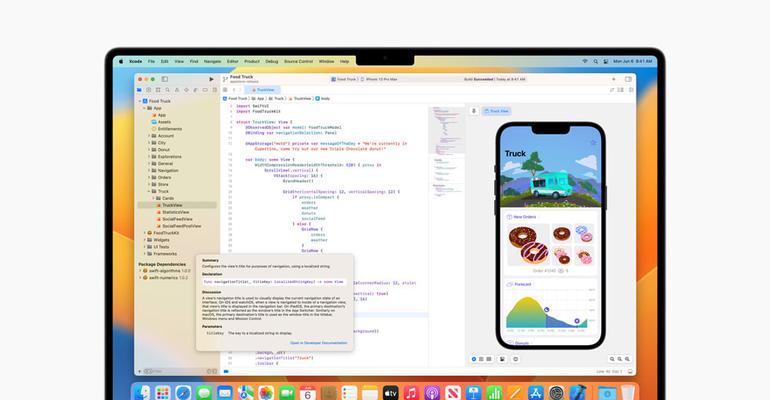The image size is (770, 400).
Task: Open the report navigator
Action: pyautogui.click(x=214, y=90)
